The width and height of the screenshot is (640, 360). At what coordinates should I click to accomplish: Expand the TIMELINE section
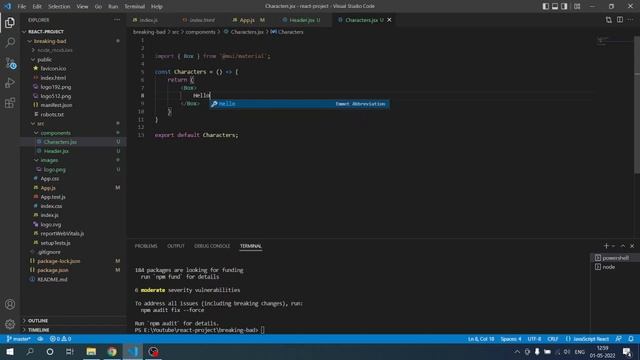click(38, 330)
